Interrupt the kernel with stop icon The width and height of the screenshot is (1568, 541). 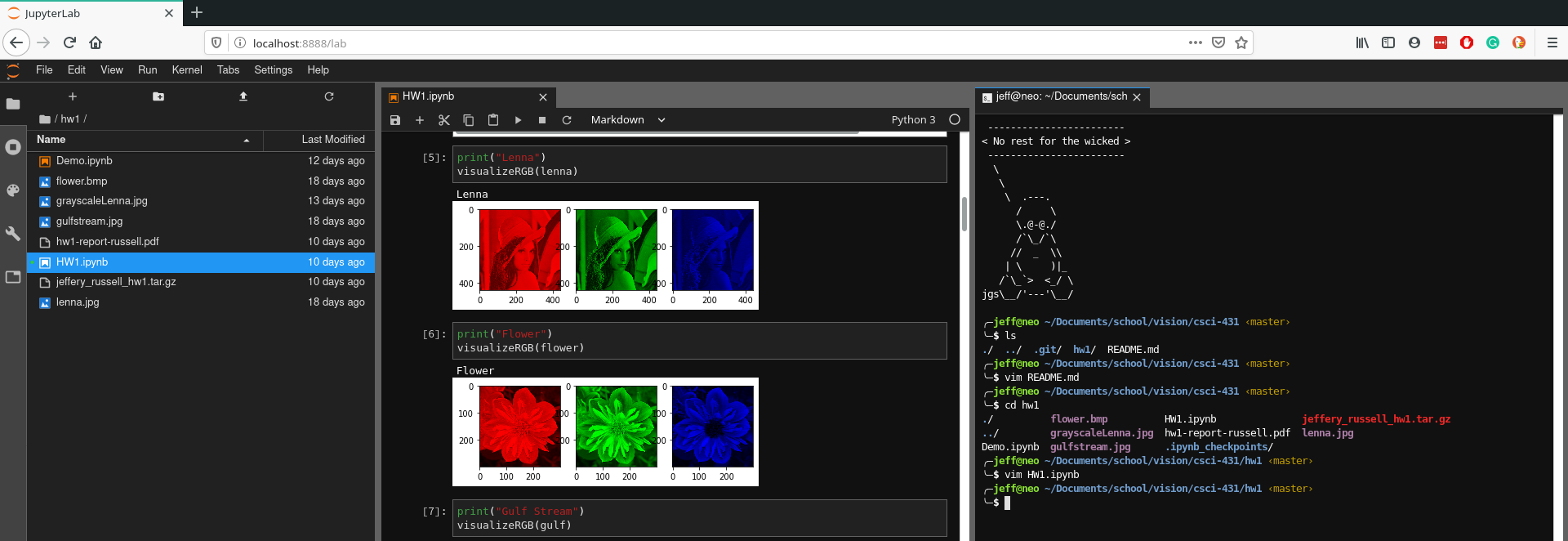[x=542, y=120]
